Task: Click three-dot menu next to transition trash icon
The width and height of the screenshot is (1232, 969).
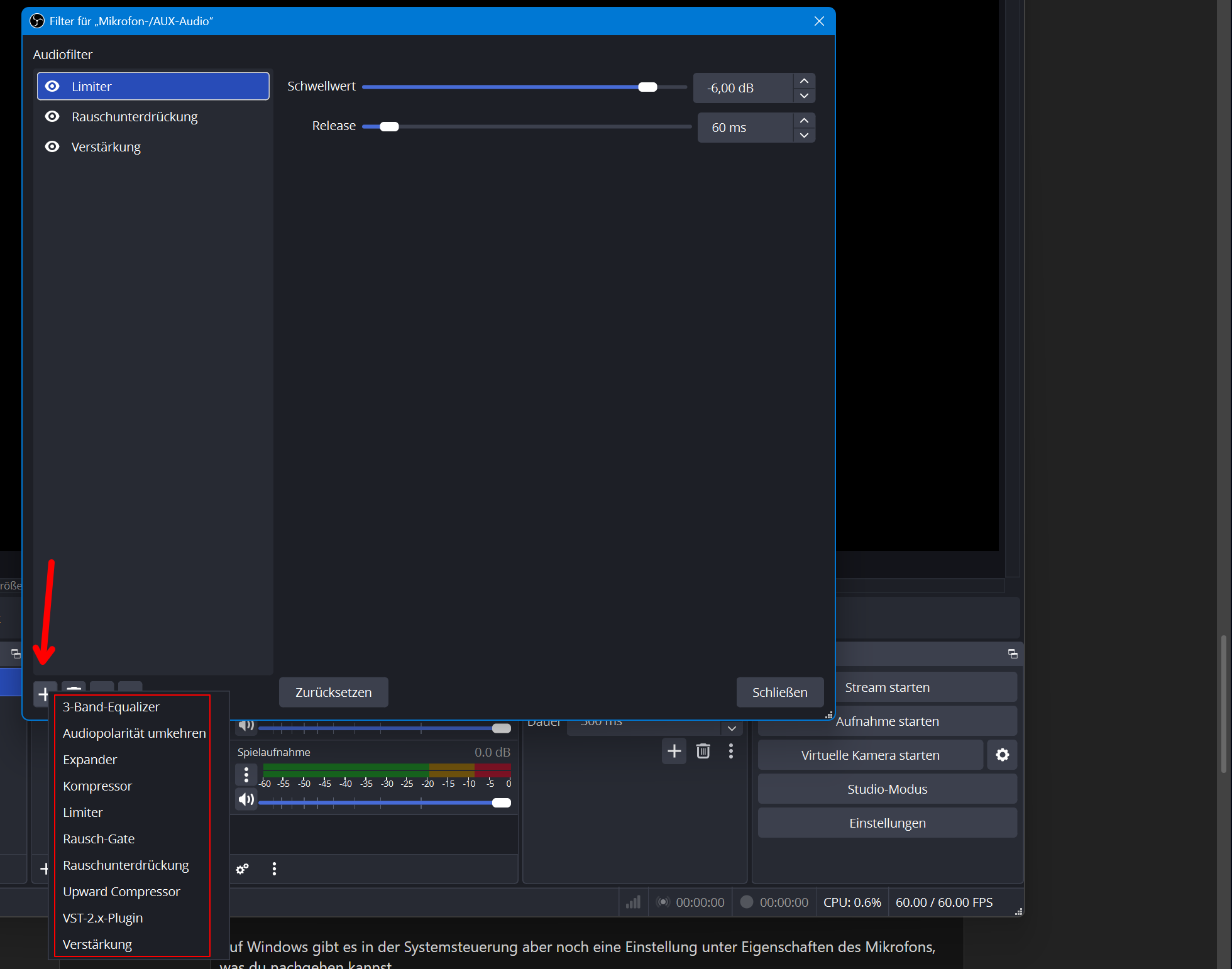Action: pyautogui.click(x=730, y=751)
